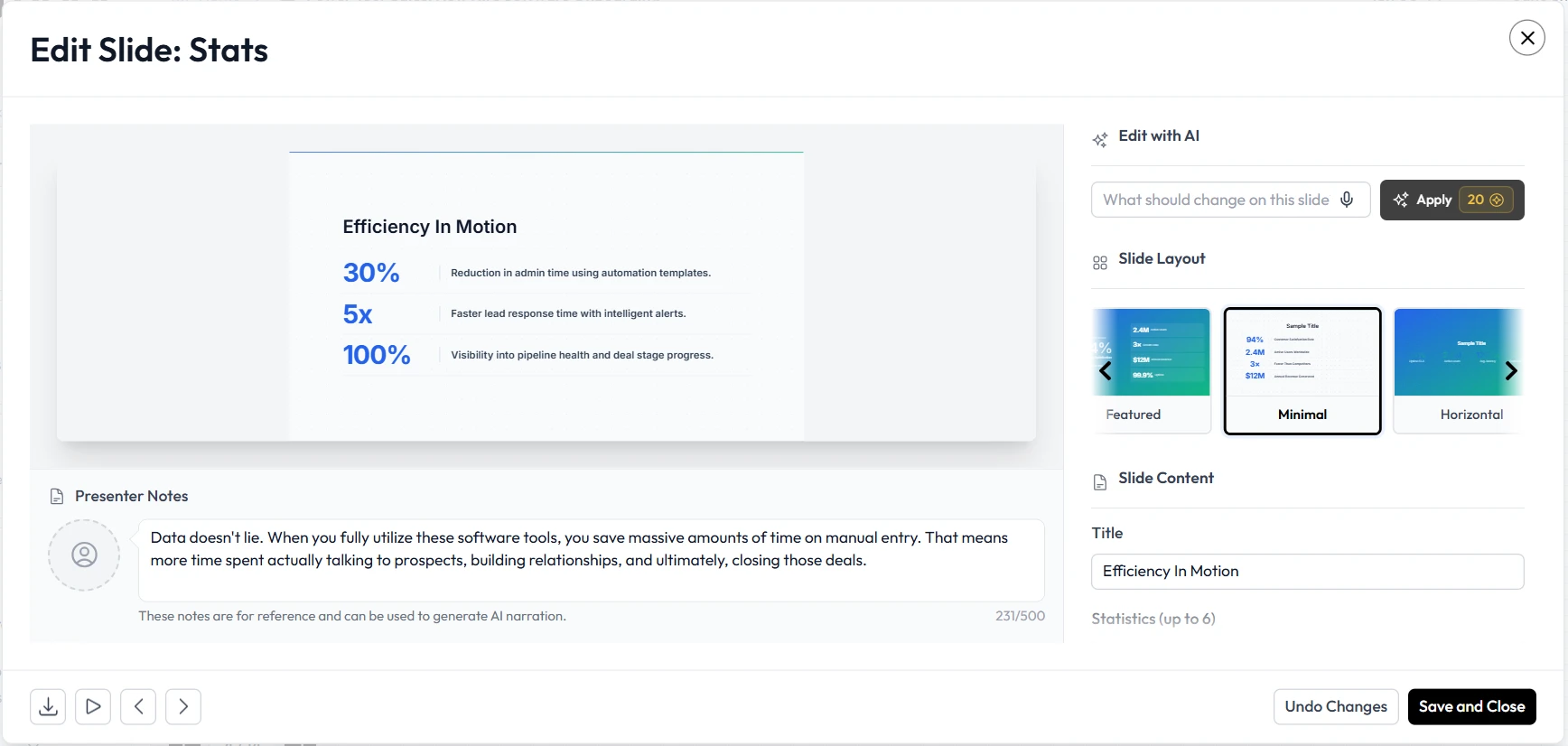Select the Featured layout thumbnail
Screen dimensions: 1568x746
(1152, 371)
